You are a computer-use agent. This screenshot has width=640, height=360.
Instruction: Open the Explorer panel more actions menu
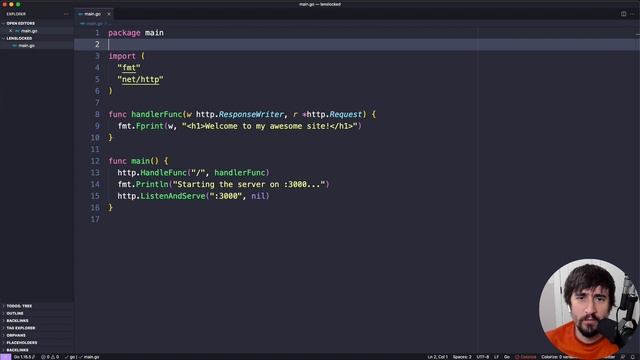pyautogui.click(x=66, y=14)
